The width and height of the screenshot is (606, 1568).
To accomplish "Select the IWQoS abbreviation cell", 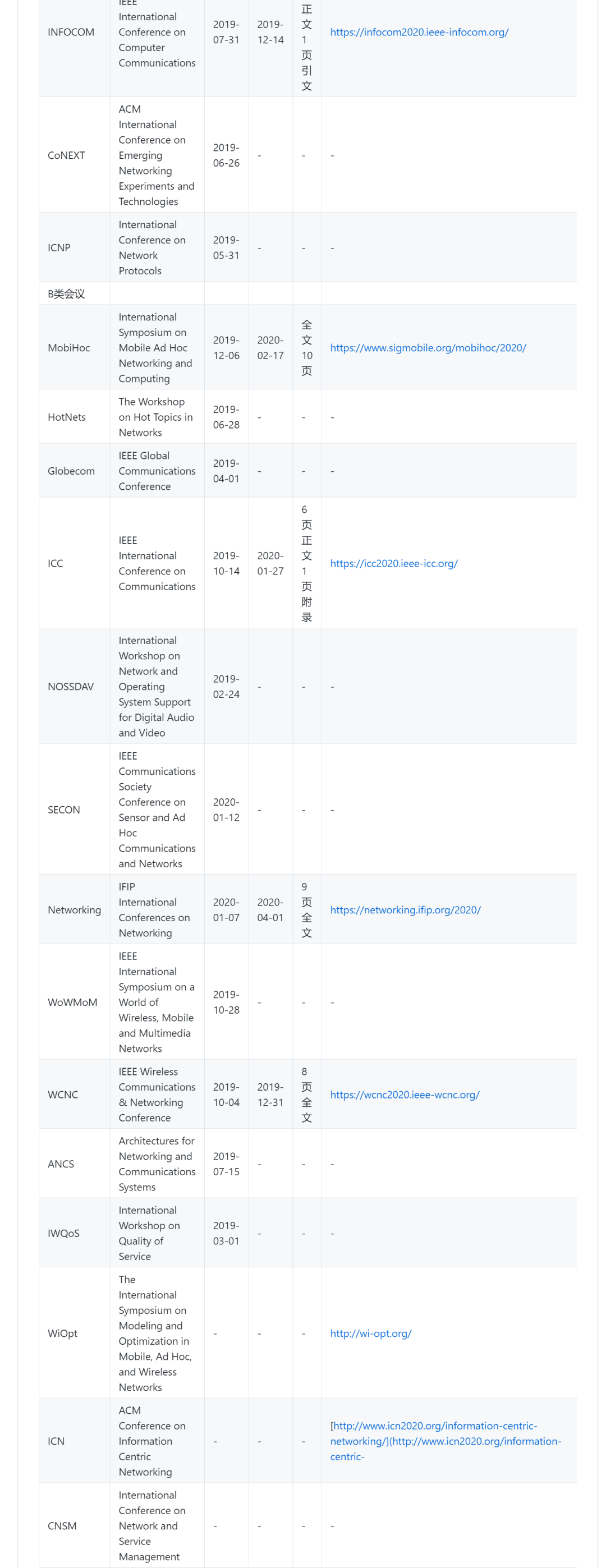I will 64,1233.
